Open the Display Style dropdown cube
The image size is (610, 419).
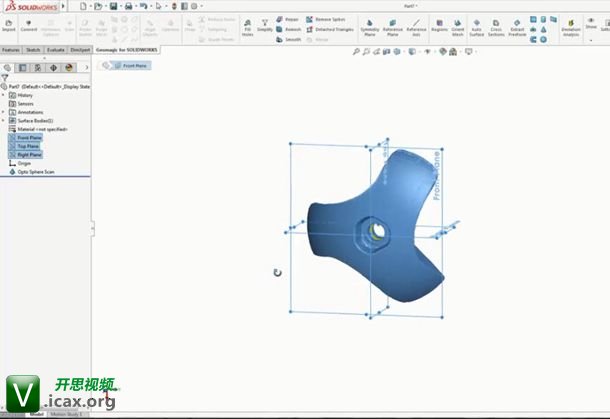point(412,51)
